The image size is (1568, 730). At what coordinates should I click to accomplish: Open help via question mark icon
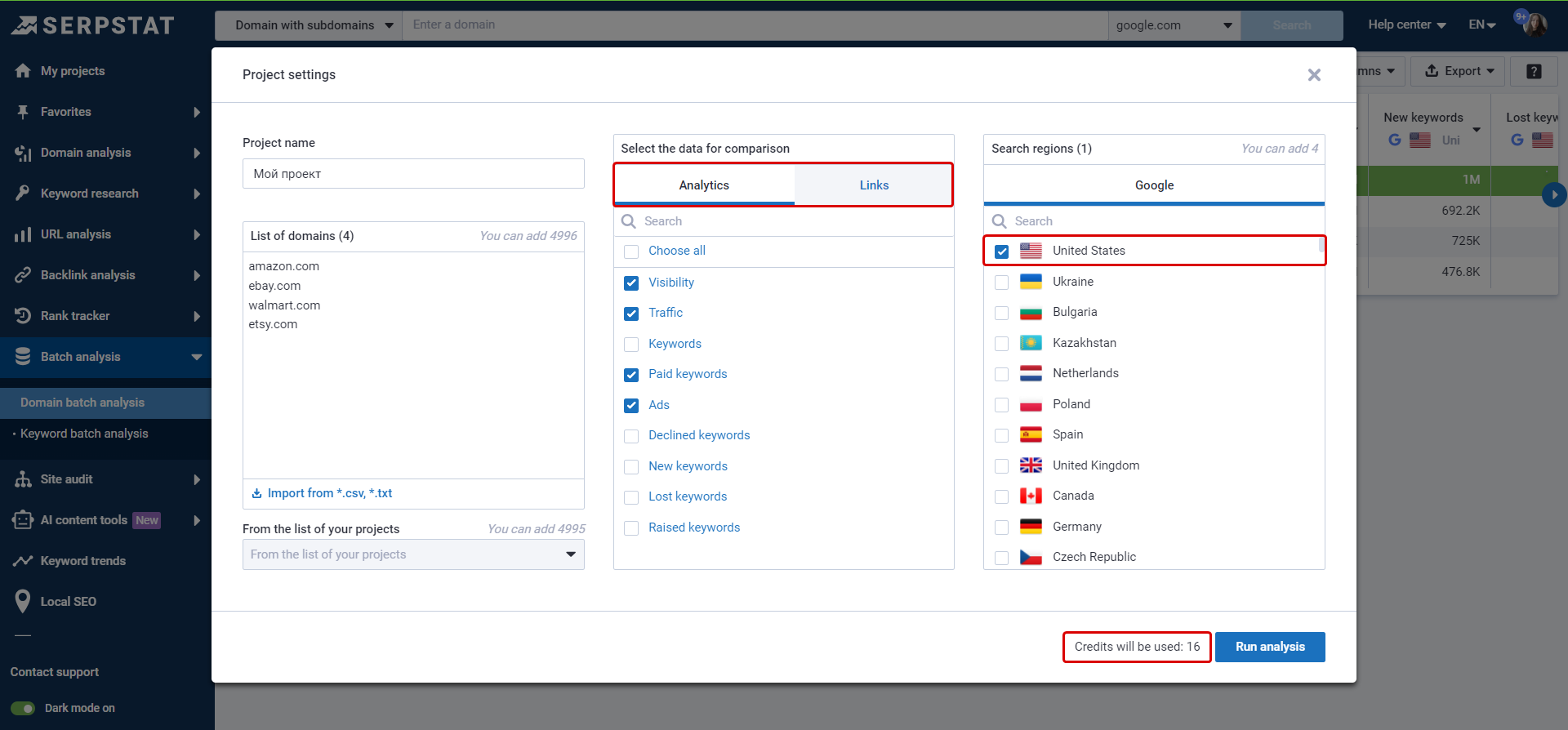[x=1534, y=71]
